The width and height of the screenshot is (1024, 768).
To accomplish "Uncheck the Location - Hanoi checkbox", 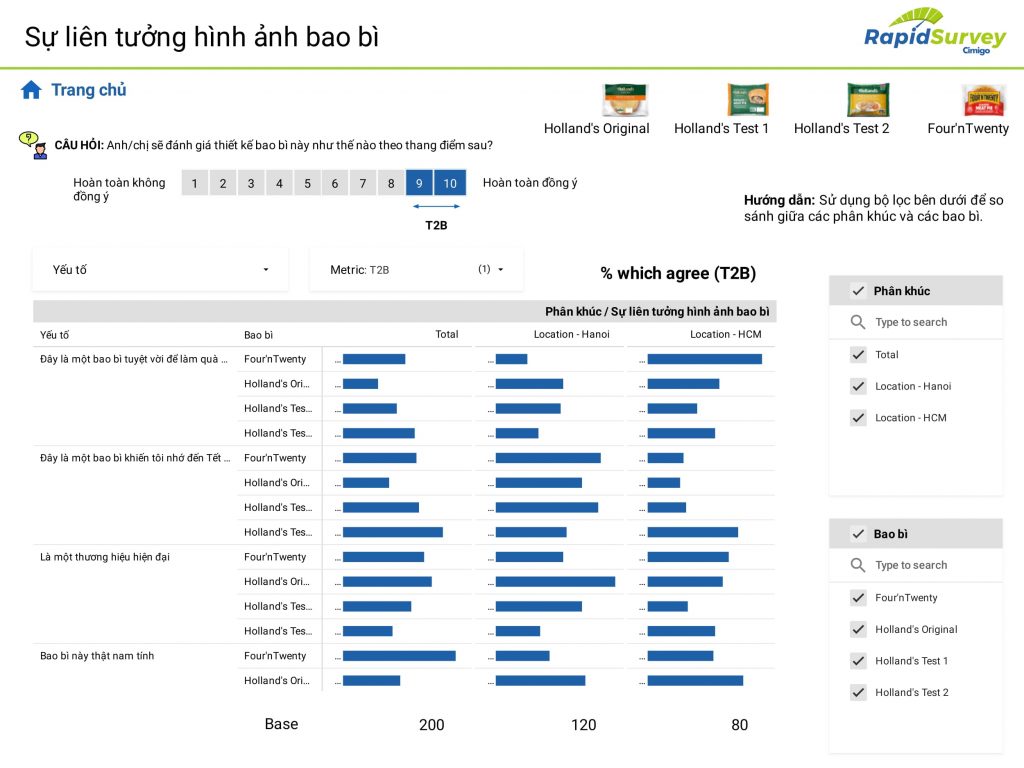I will [858, 387].
